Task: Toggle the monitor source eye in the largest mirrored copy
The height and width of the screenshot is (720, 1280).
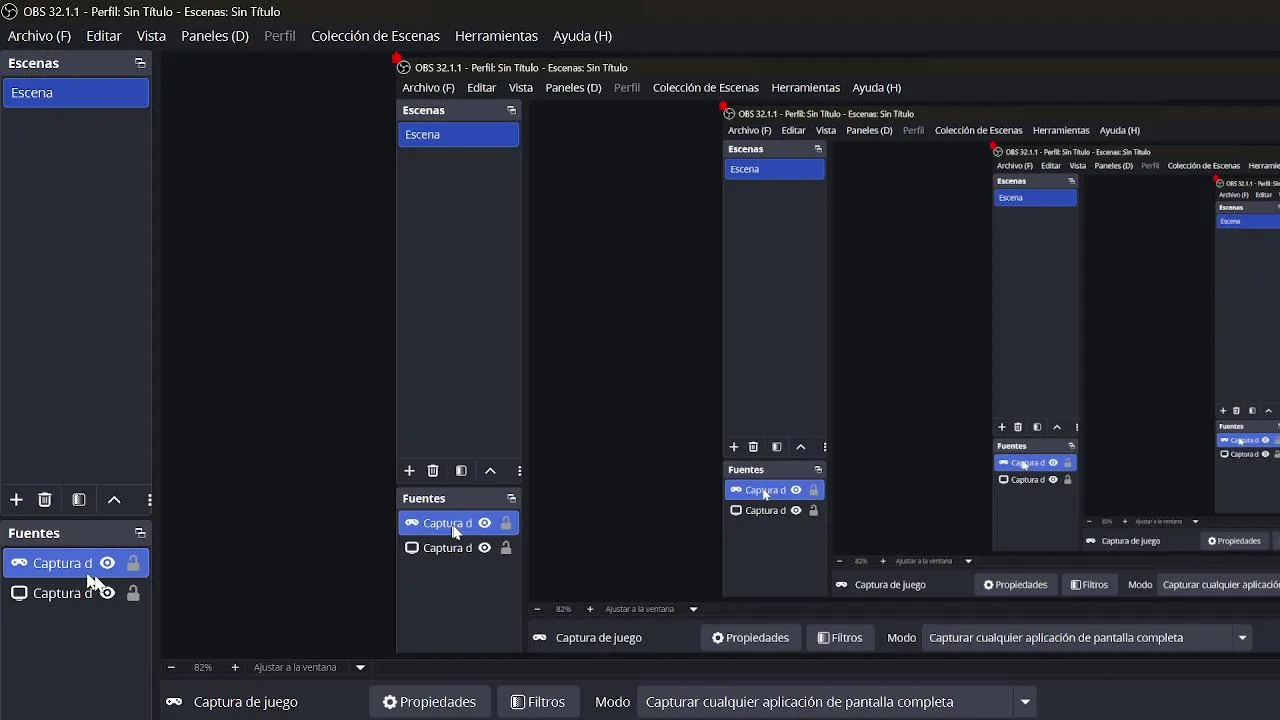Action: [484, 548]
